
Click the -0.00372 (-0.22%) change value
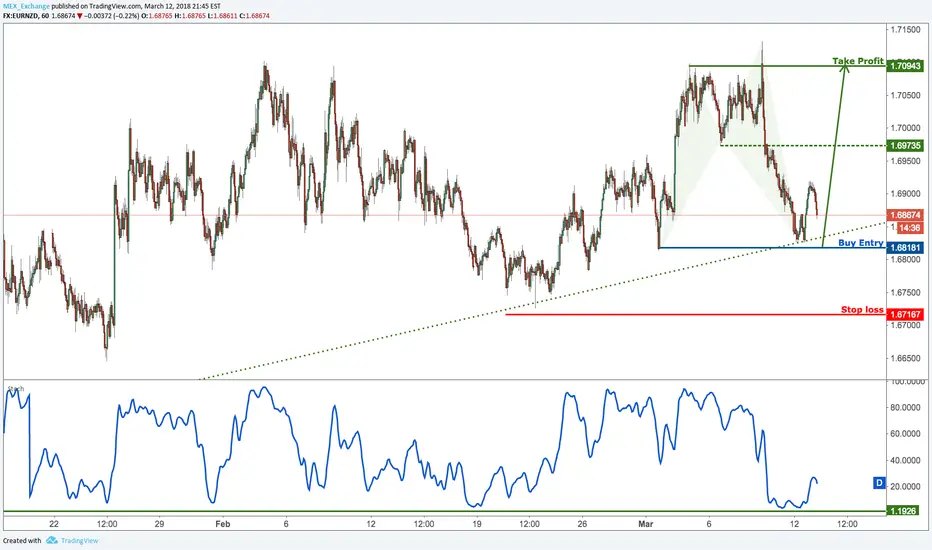point(111,16)
